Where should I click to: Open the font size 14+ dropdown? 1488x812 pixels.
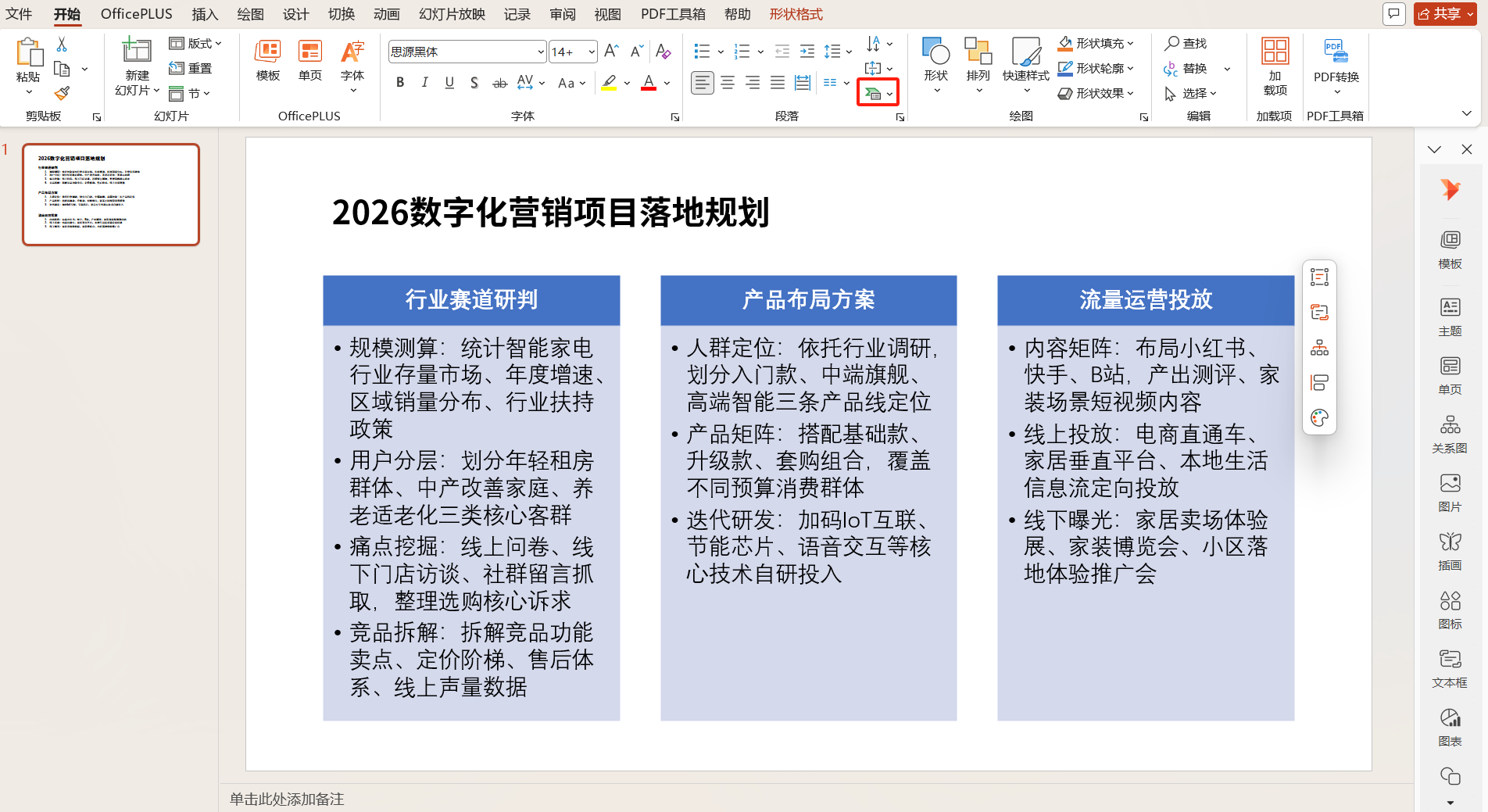click(x=591, y=52)
